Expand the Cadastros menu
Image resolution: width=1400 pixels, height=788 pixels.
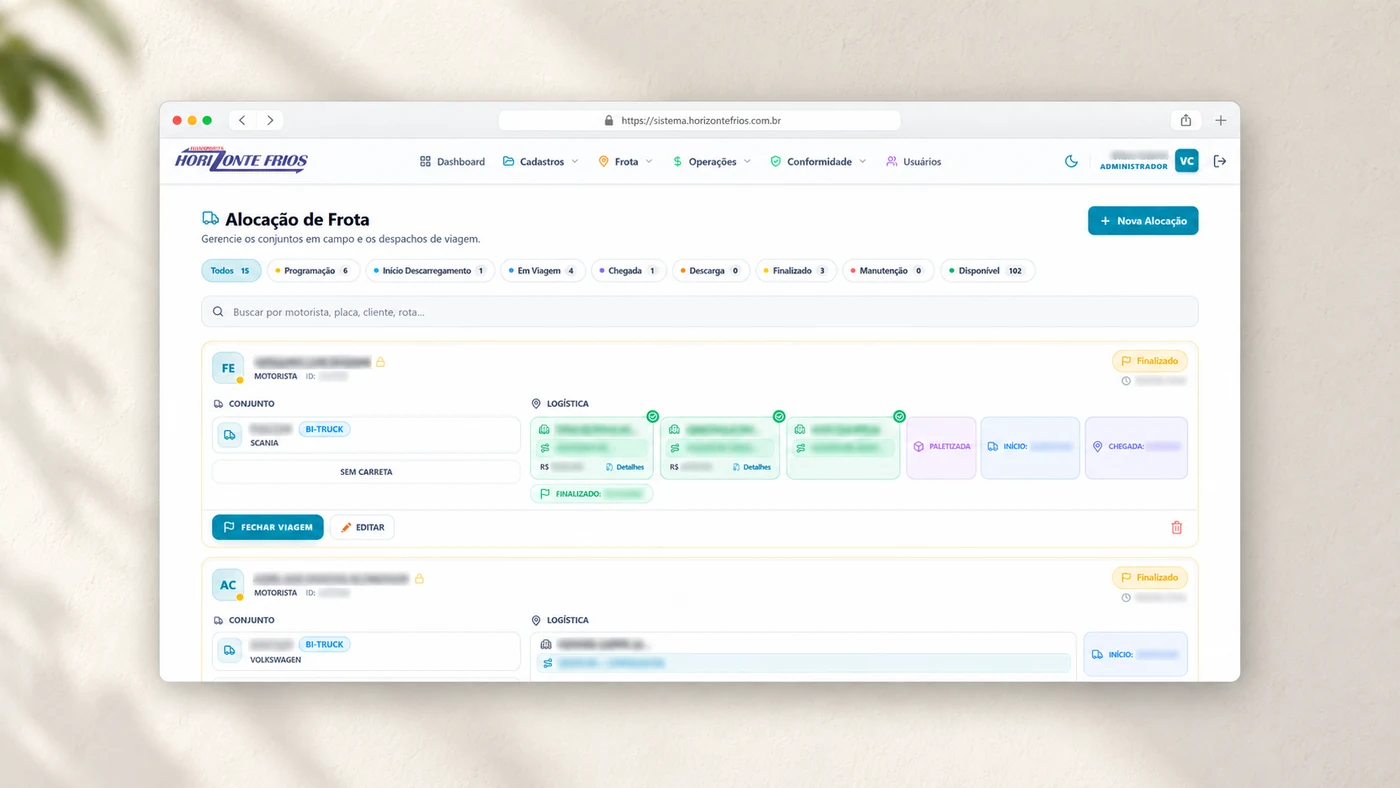click(x=541, y=161)
